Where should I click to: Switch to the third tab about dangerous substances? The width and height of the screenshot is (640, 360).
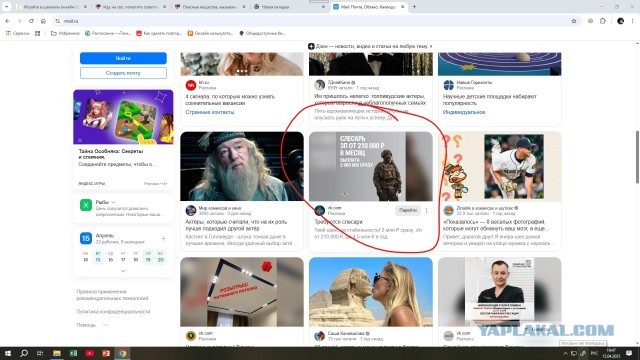[x=210, y=7]
